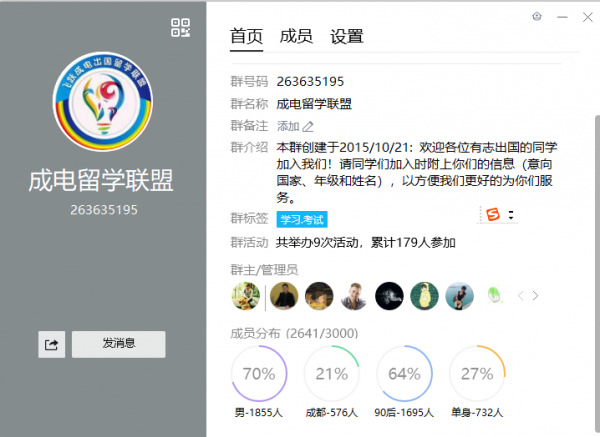Open the 设置 tab
This screenshot has width=600, height=437.
point(347,36)
